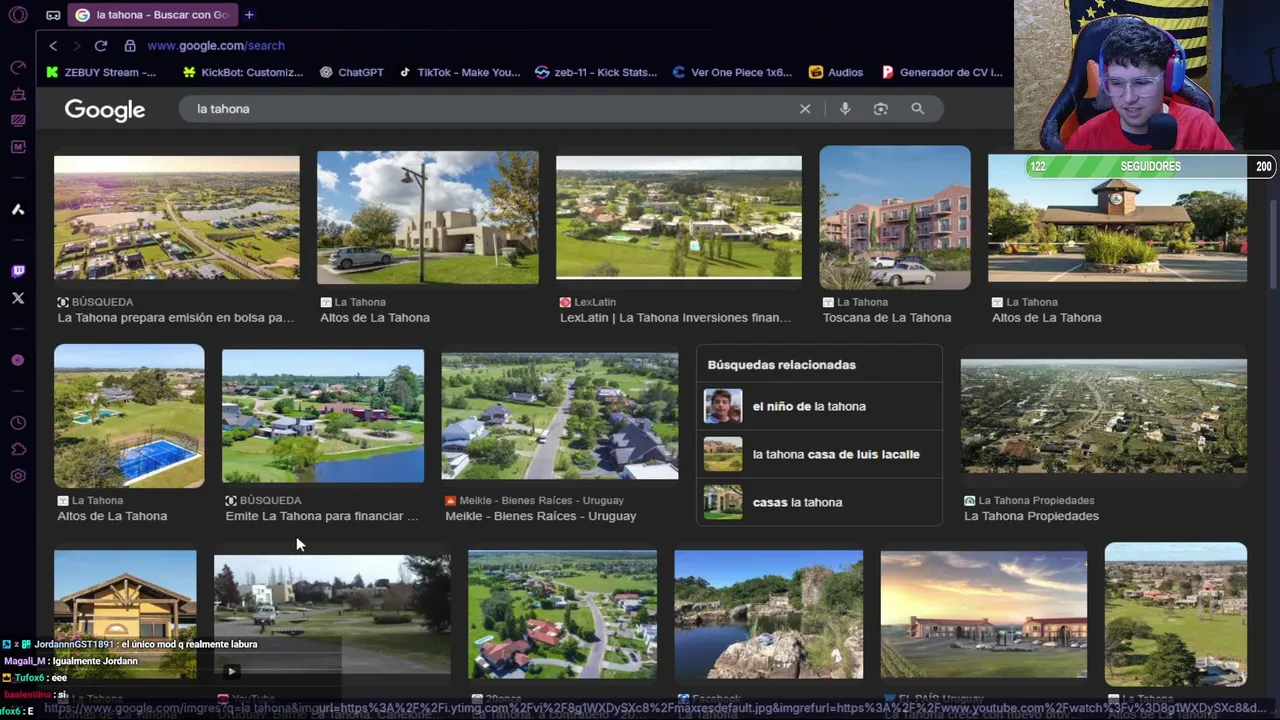Click the address bar URL
This screenshot has height=720, width=1280.
216,46
